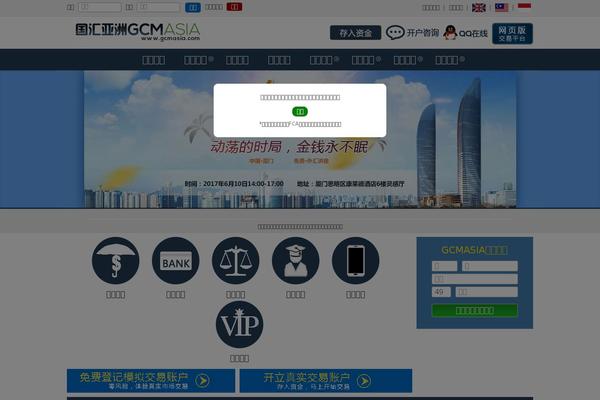Focus the phone number field beside 49
600x400 pixels.
click(x=487, y=292)
